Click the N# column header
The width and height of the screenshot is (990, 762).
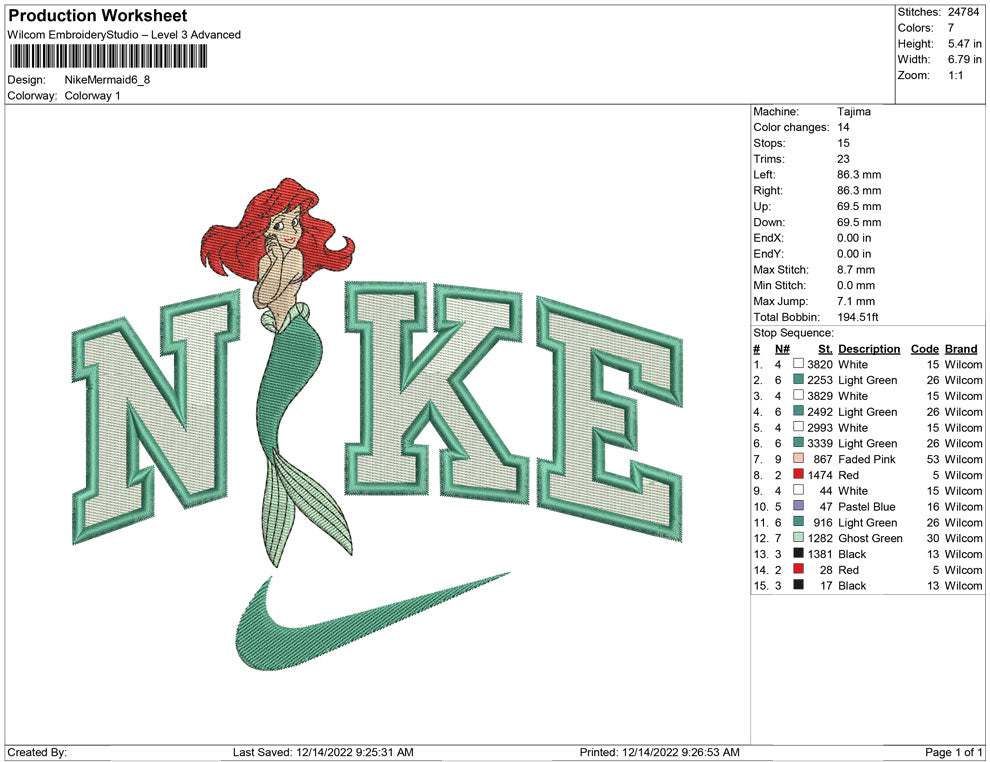(782, 349)
